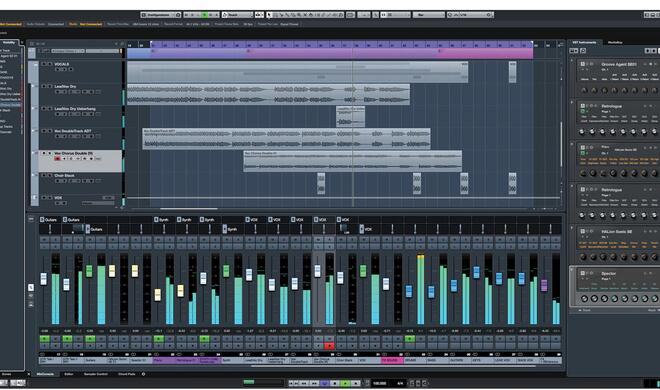Toggle red record enable in mixer Vox Chorus channel
The height and width of the screenshot is (390, 660).
(x=329, y=346)
